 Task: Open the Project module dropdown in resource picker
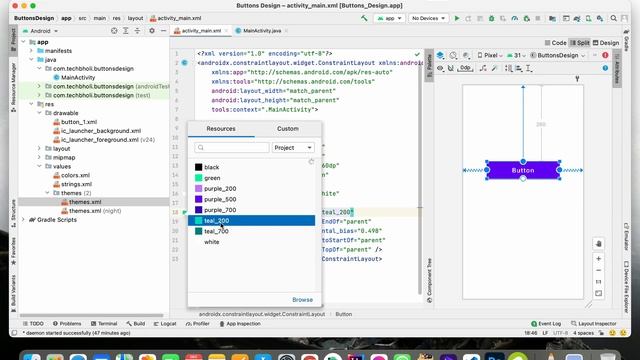coord(293,148)
